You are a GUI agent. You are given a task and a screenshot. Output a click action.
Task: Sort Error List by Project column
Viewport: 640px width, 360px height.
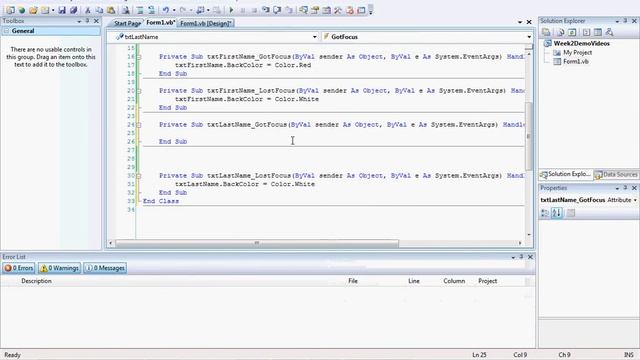pos(487,281)
